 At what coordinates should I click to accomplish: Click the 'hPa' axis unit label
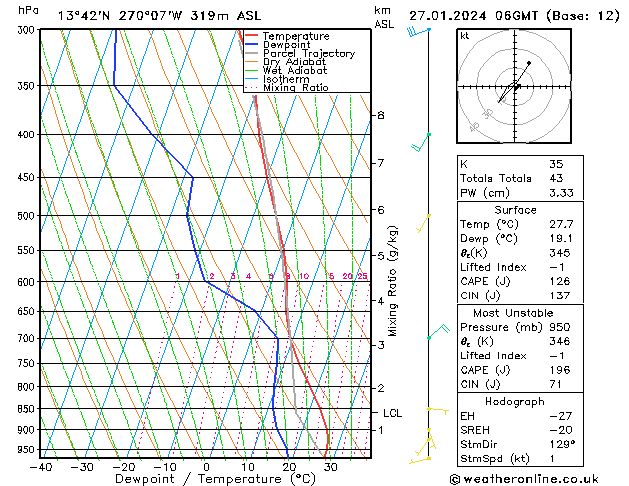click(28, 10)
